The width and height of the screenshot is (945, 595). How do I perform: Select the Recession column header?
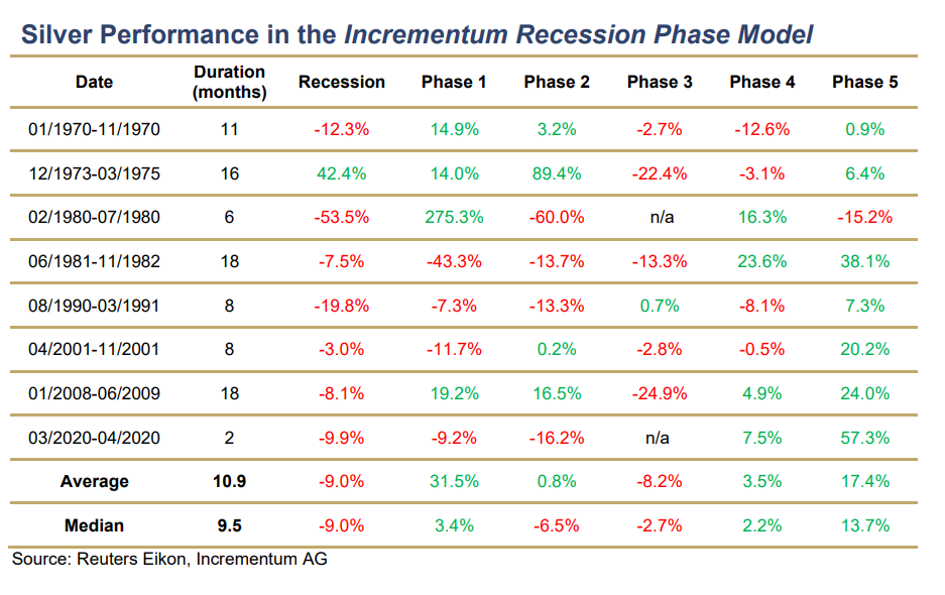pyautogui.click(x=341, y=82)
